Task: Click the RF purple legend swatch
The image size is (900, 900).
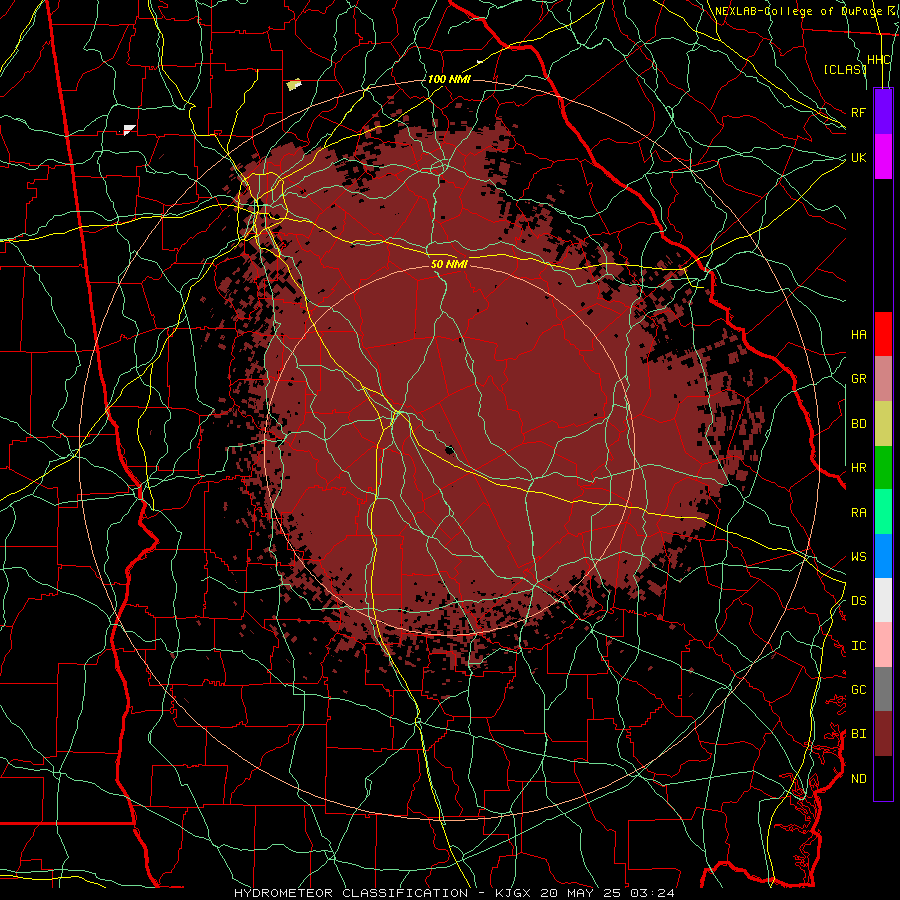Action: [x=883, y=112]
